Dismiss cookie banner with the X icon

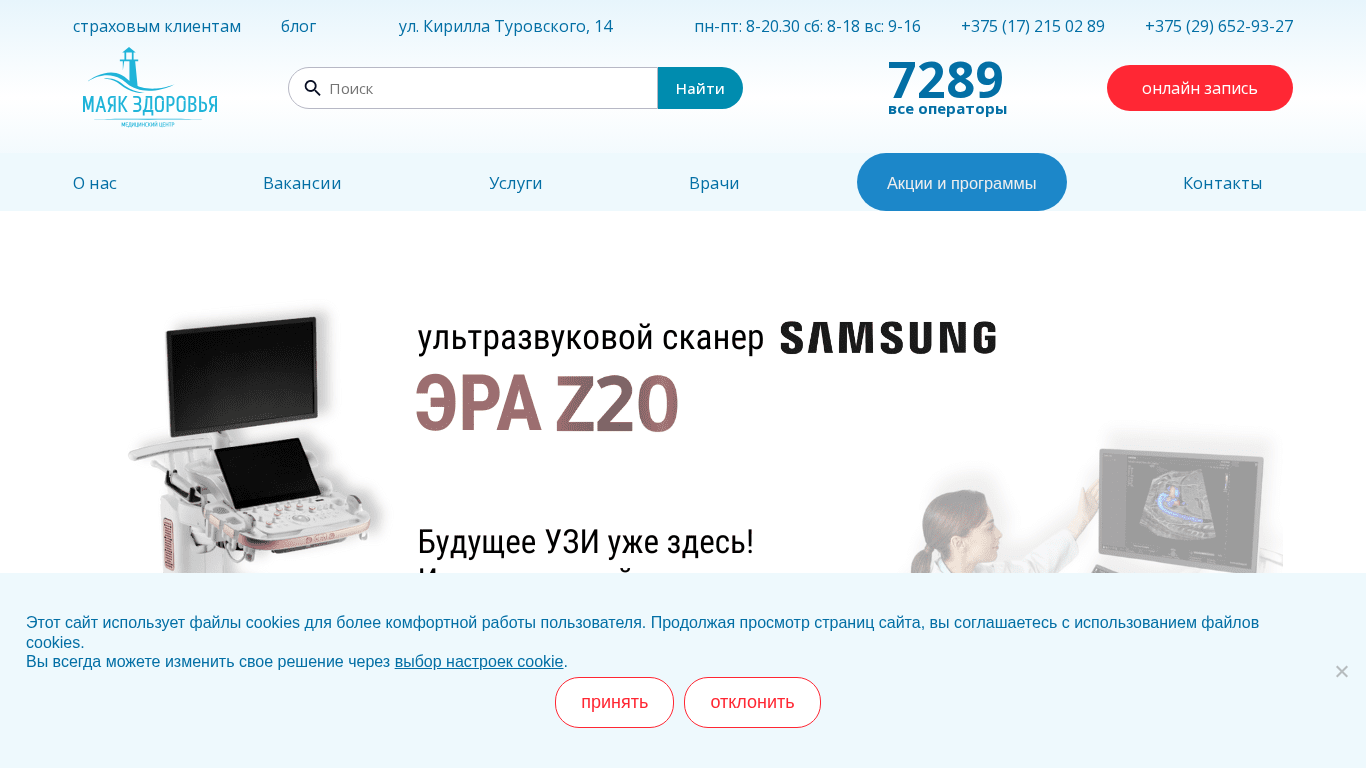point(1342,671)
